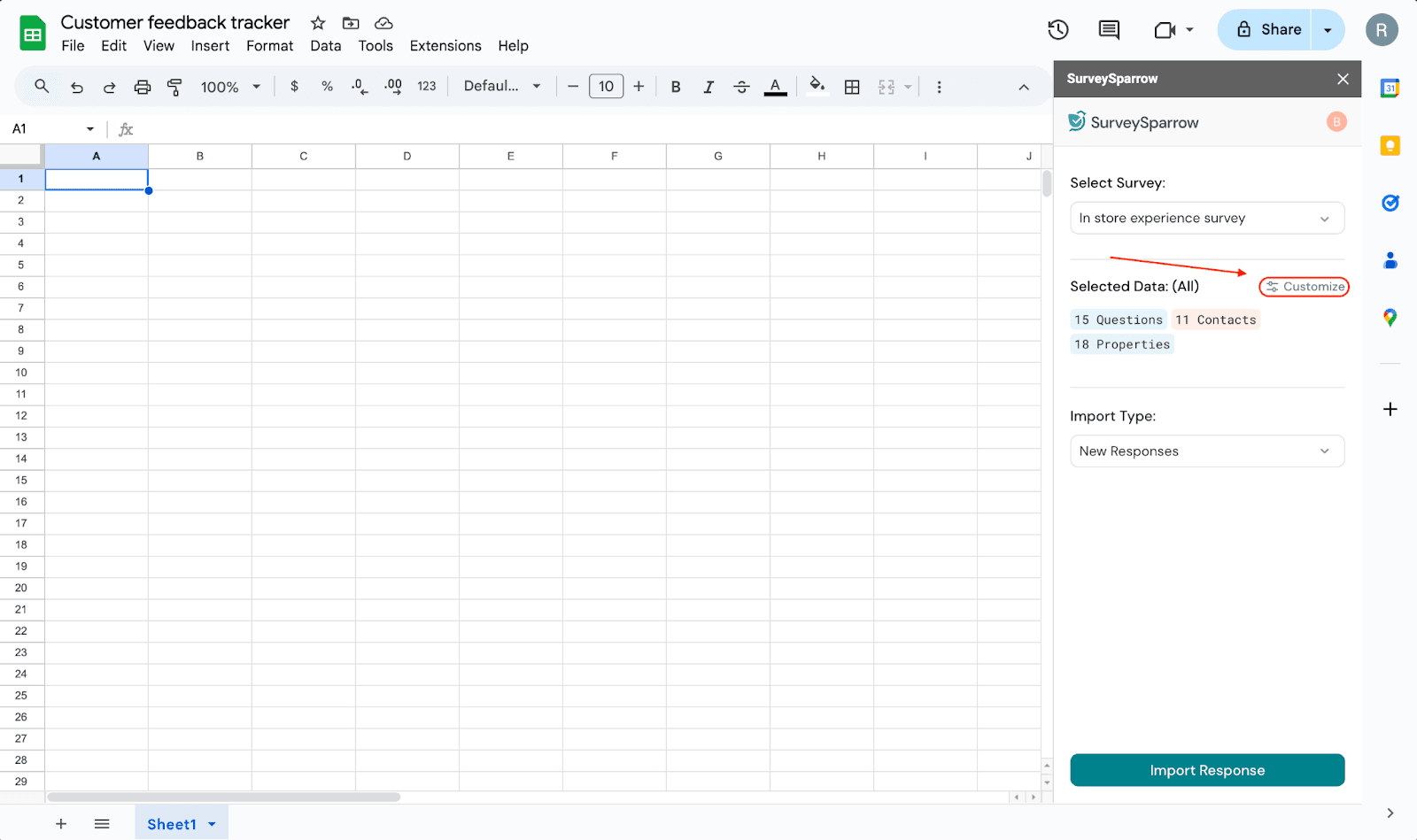Image resolution: width=1417 pixels, height=840 pixels.
Task: Toggle italic formatting
Action: coord(708,87)
